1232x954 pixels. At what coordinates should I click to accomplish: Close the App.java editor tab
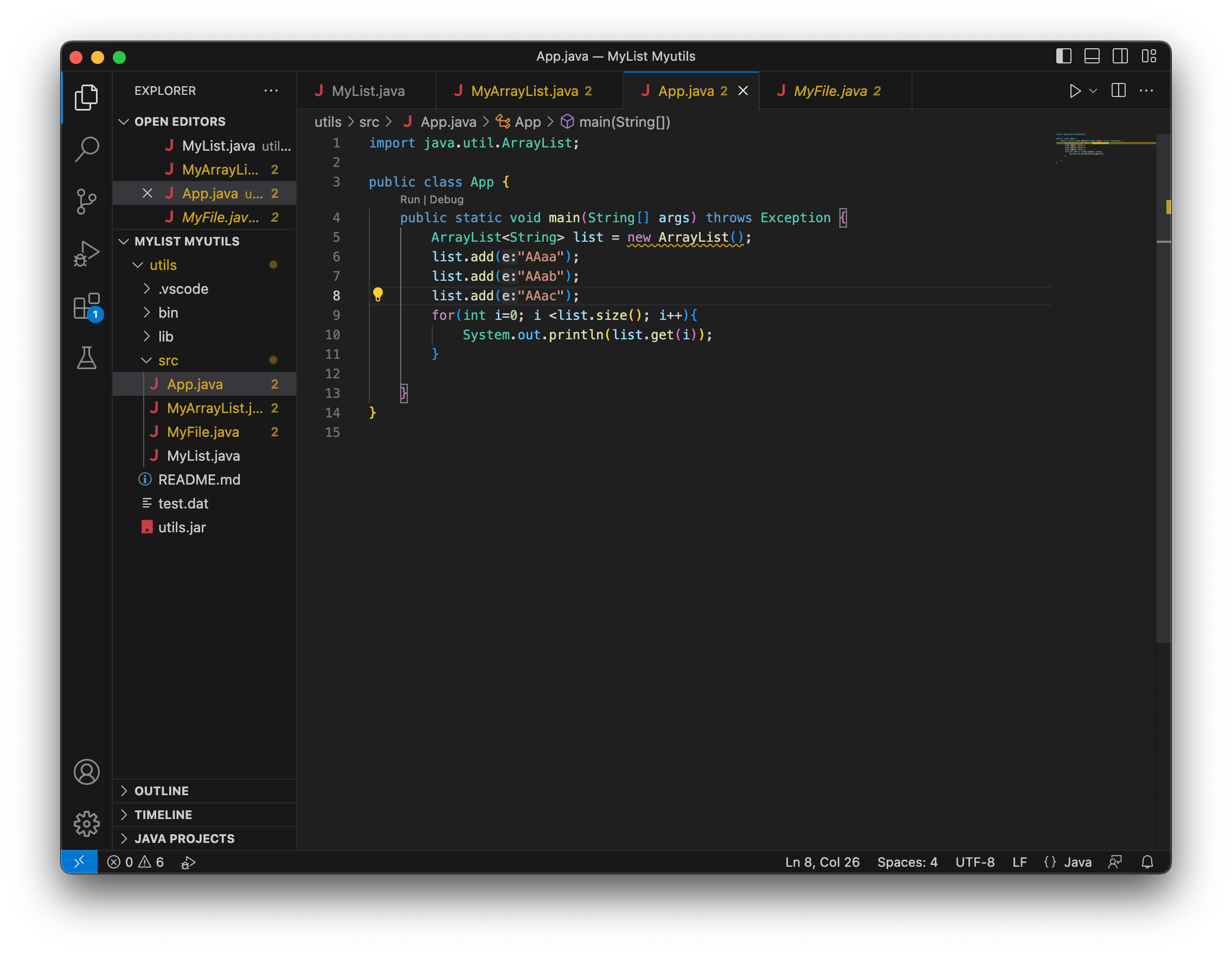pyautogui.click(x=743, y=91)
